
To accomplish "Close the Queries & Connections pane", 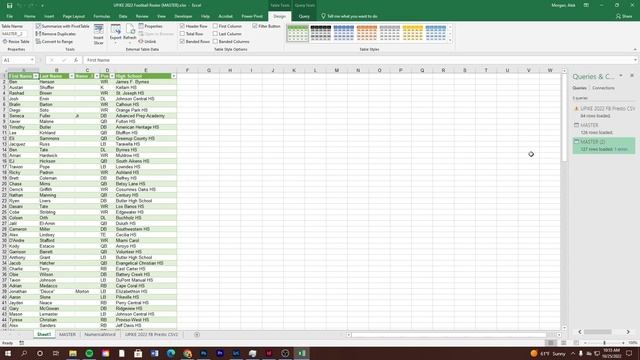I will (632, 76).
